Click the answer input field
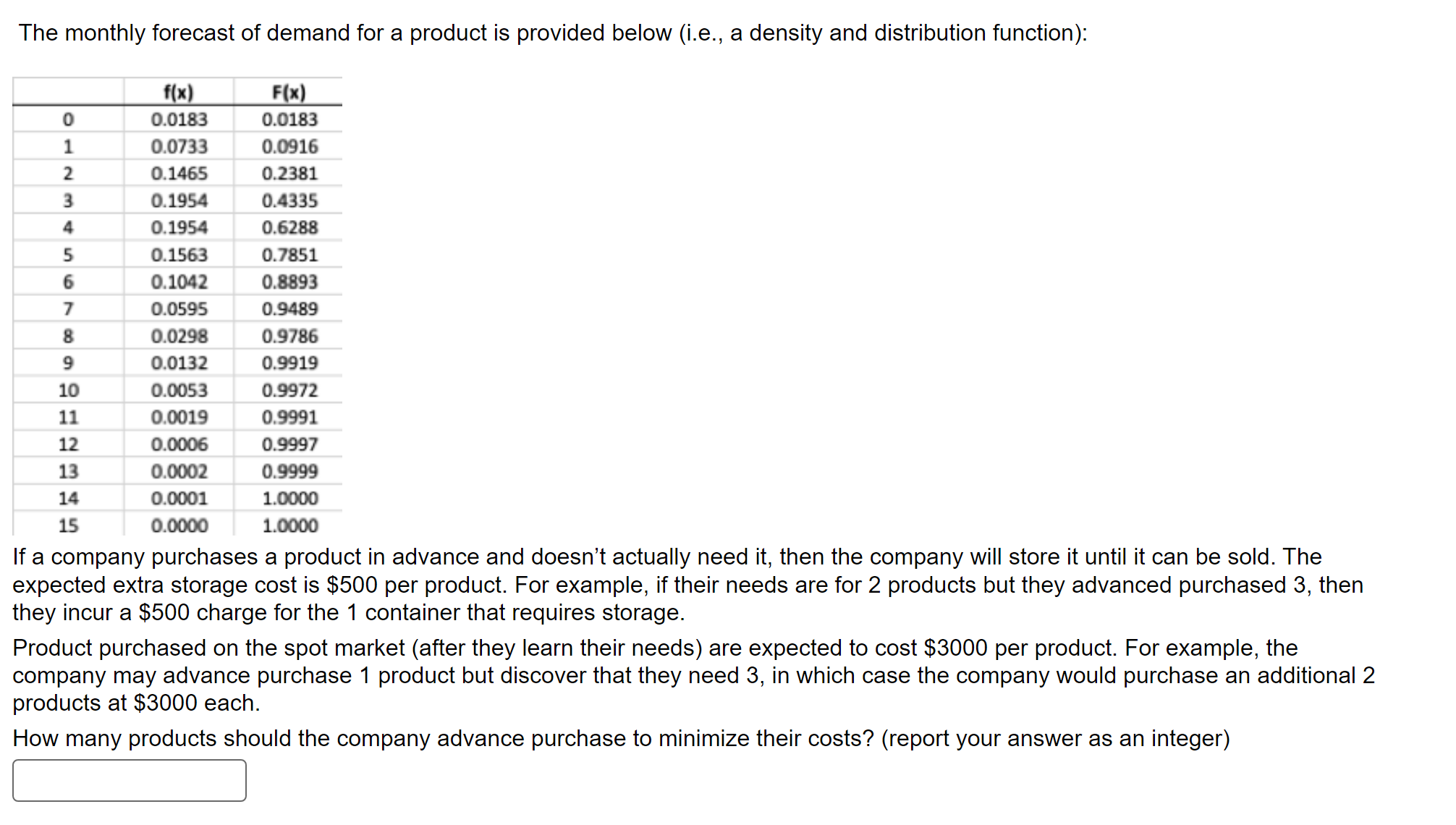 [129, 780]
